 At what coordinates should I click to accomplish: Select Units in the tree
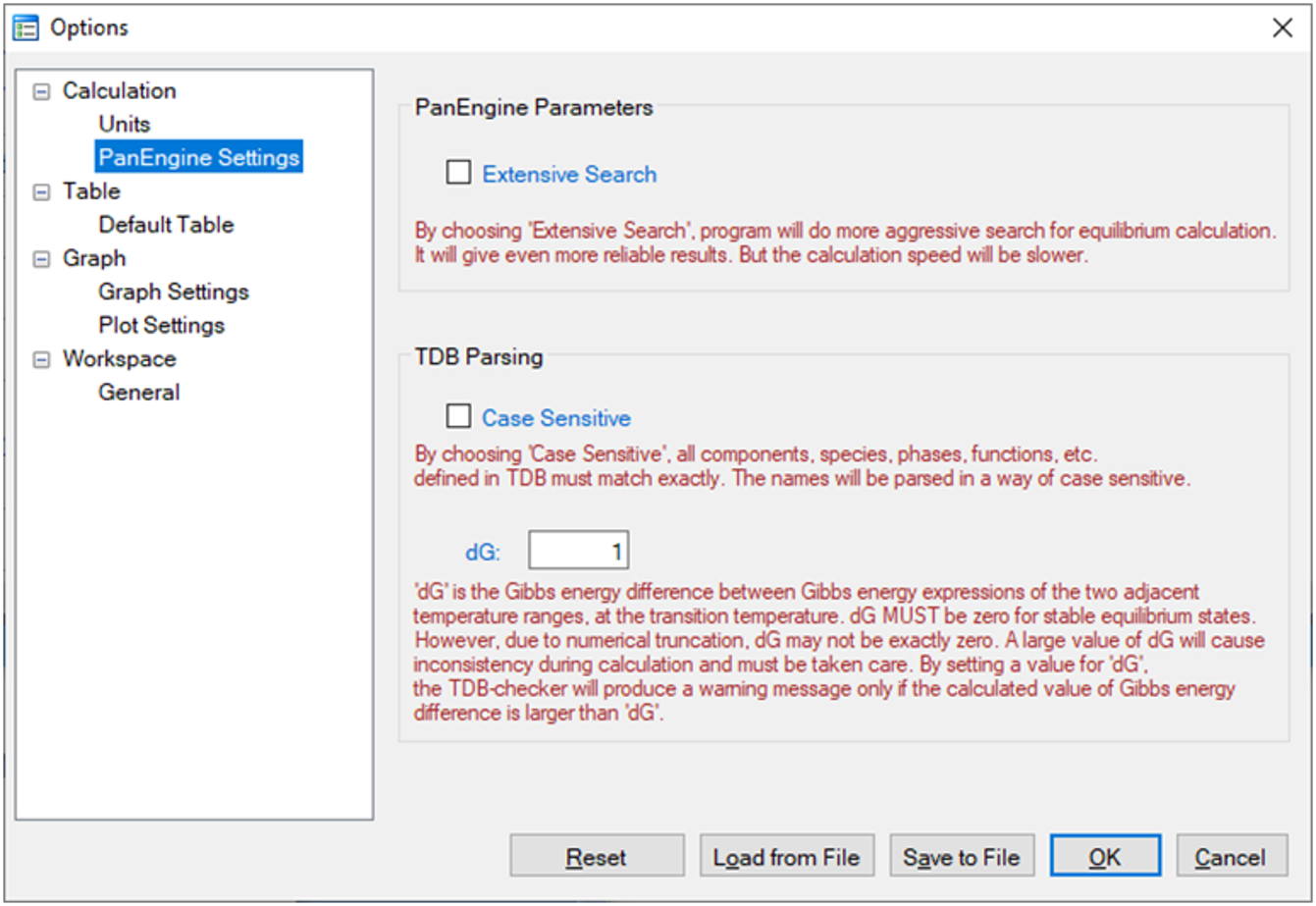point(125,125)
